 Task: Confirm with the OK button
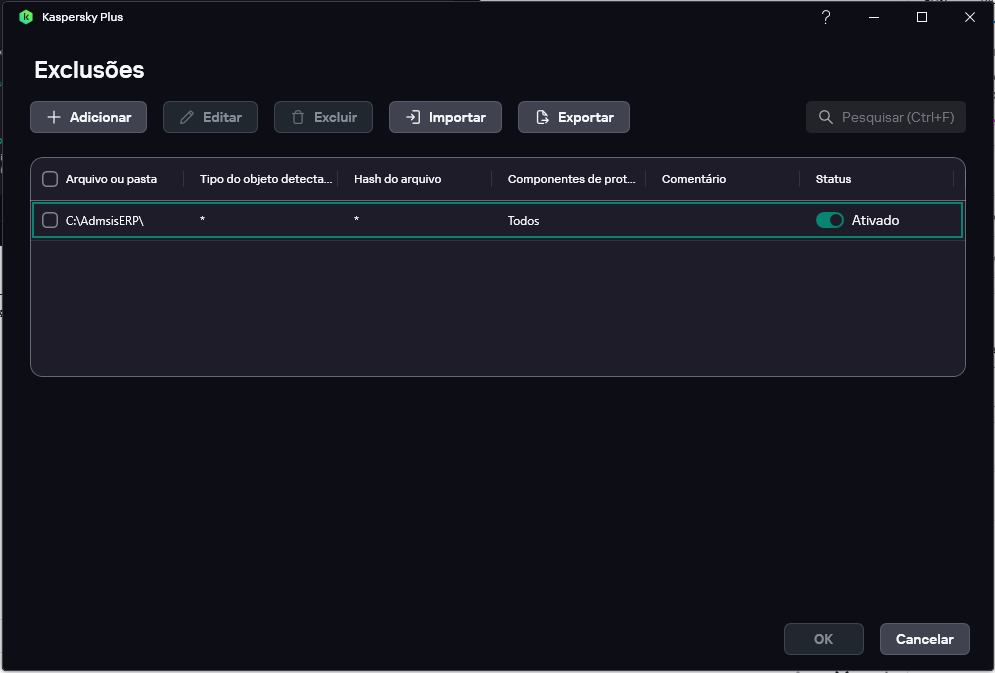click(823, 639)
